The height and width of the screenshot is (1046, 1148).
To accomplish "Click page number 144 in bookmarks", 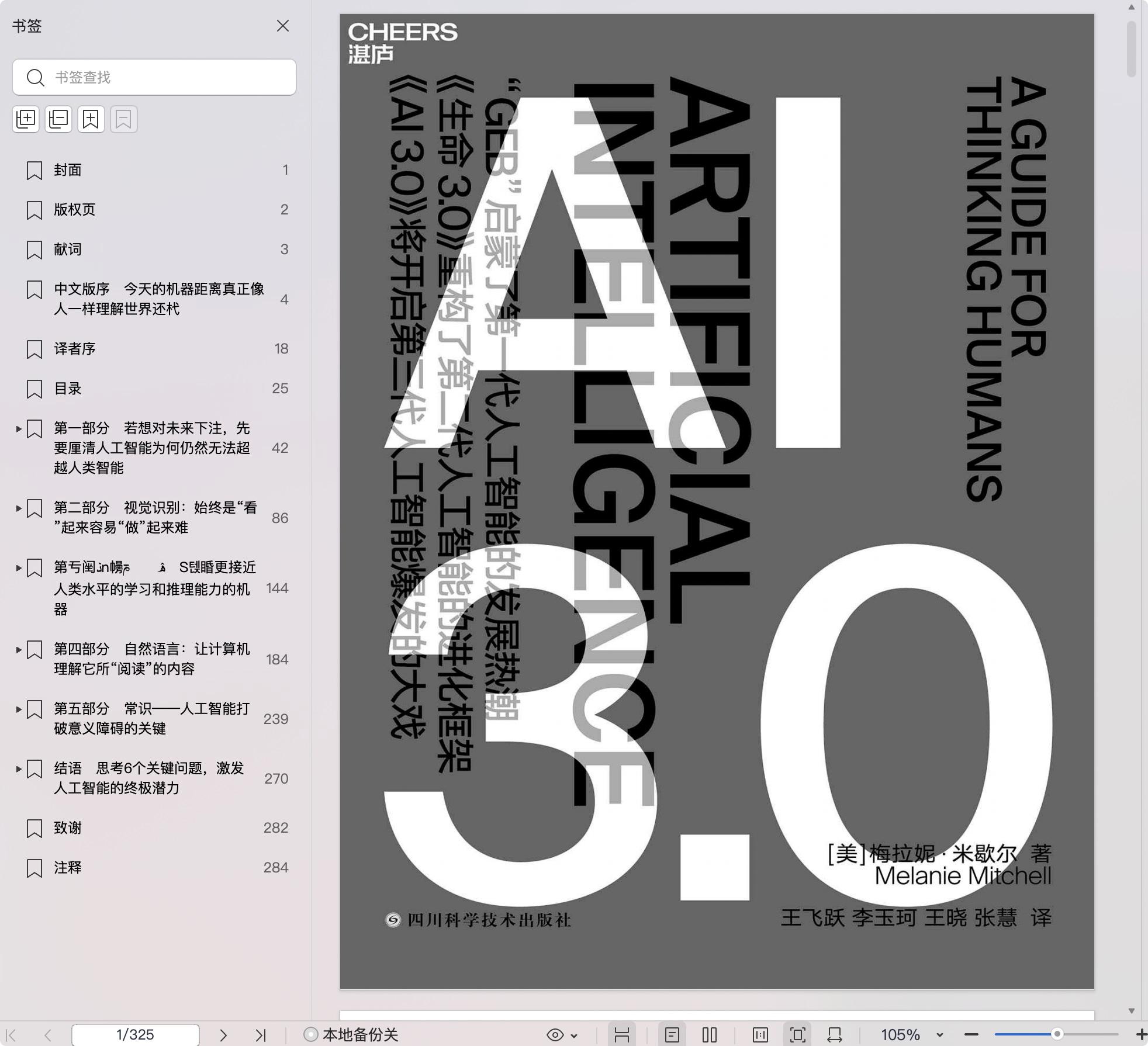I will point(277,588).
